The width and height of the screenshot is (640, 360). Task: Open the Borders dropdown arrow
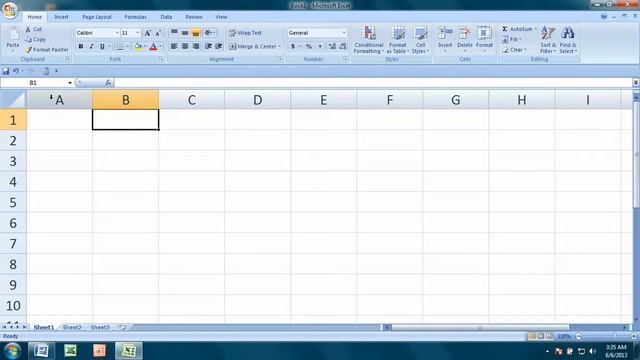[127, 47]
